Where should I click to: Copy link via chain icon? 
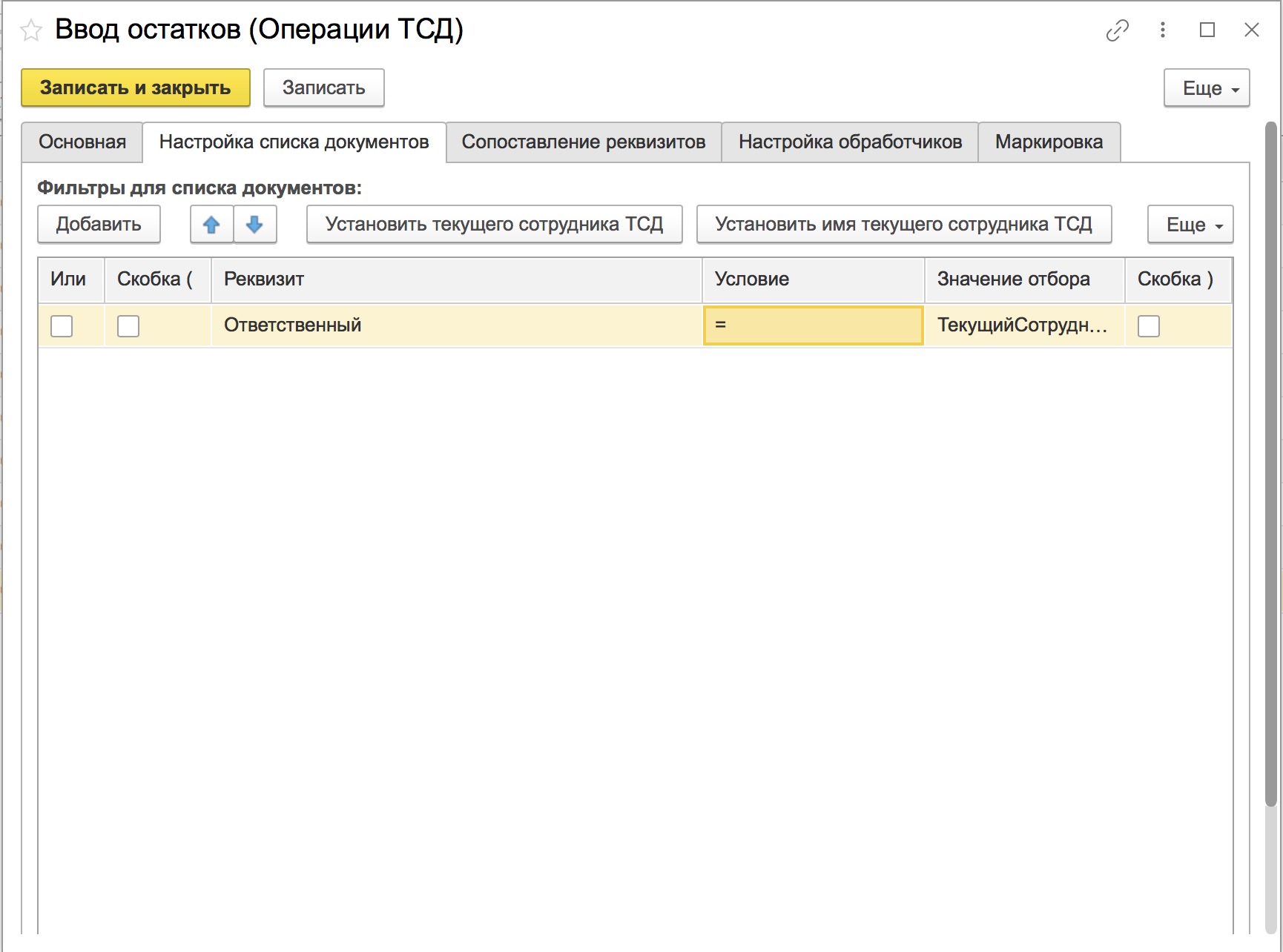1117,30
